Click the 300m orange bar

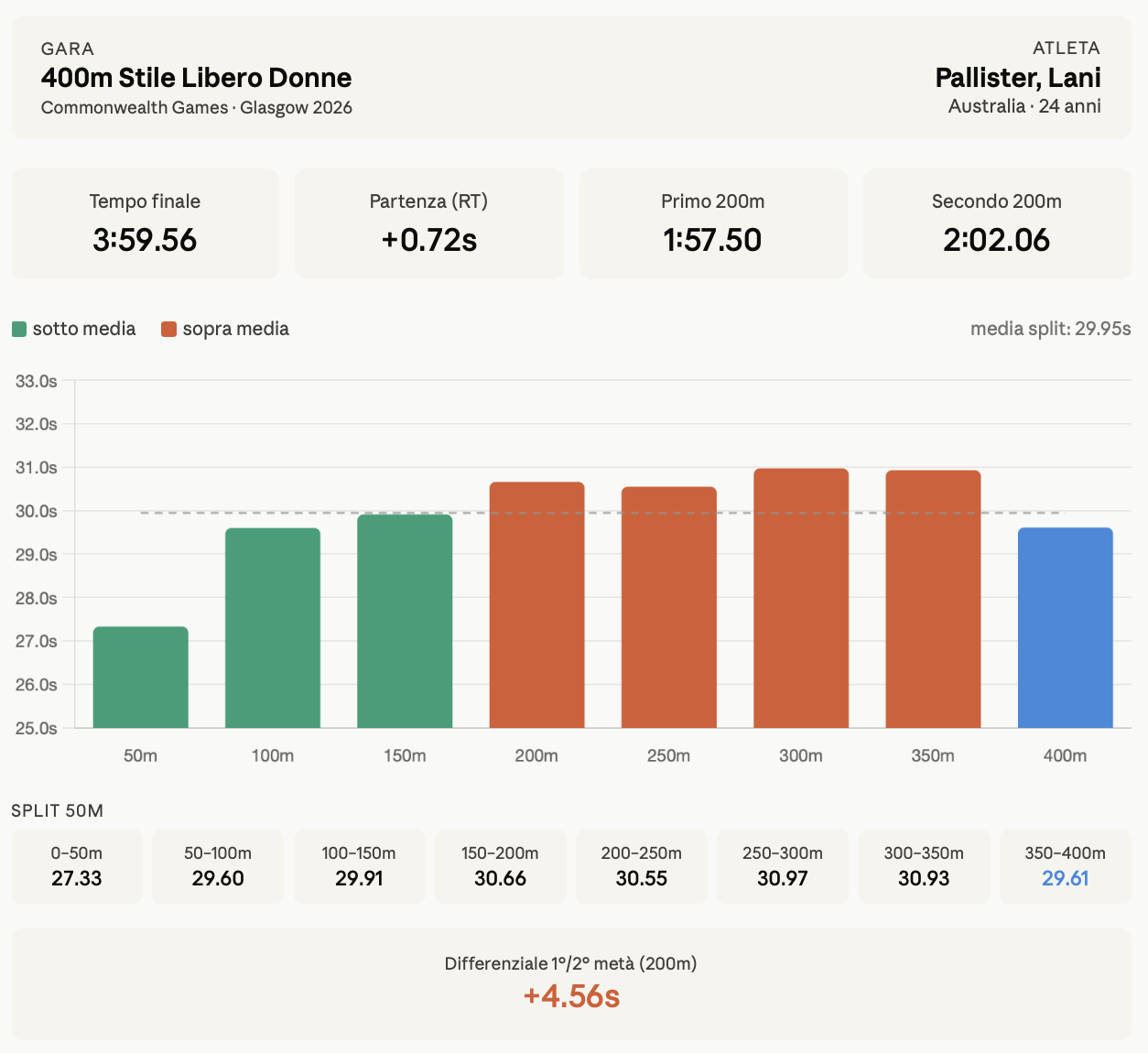coord(801,598)
